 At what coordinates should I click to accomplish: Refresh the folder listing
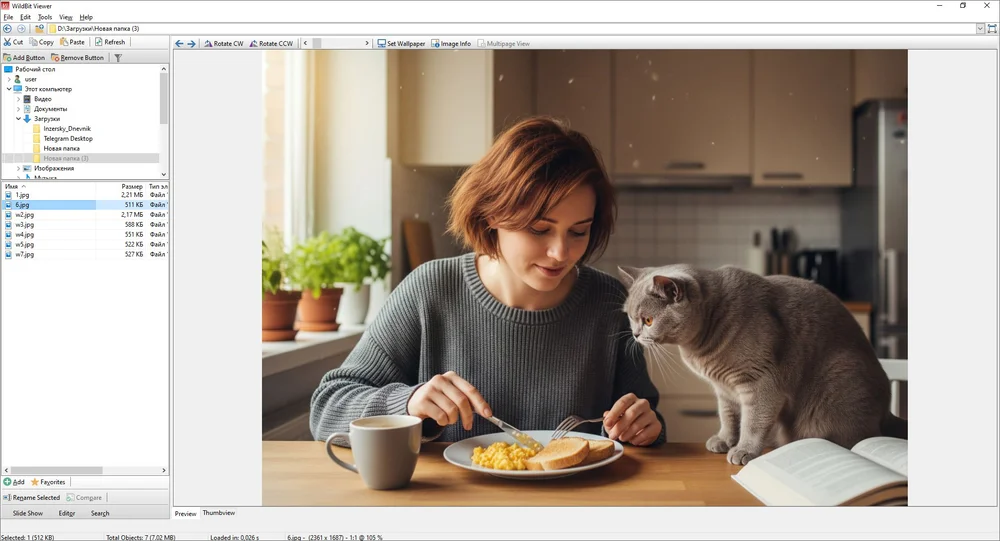coord(110,42)
